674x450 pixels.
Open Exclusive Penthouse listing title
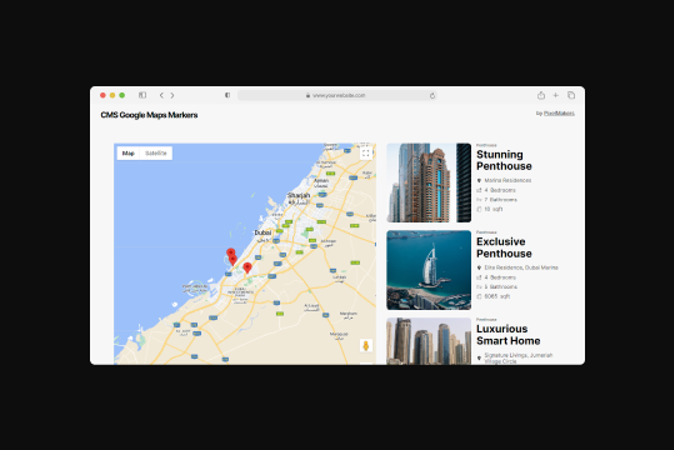tap(504, 248)
